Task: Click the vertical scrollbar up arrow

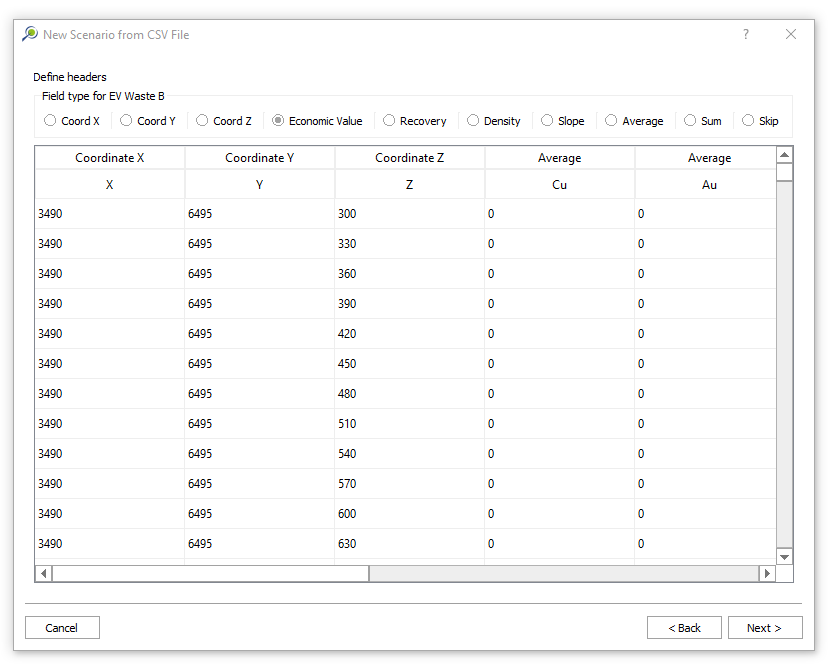Action: (x=784, y=155)
